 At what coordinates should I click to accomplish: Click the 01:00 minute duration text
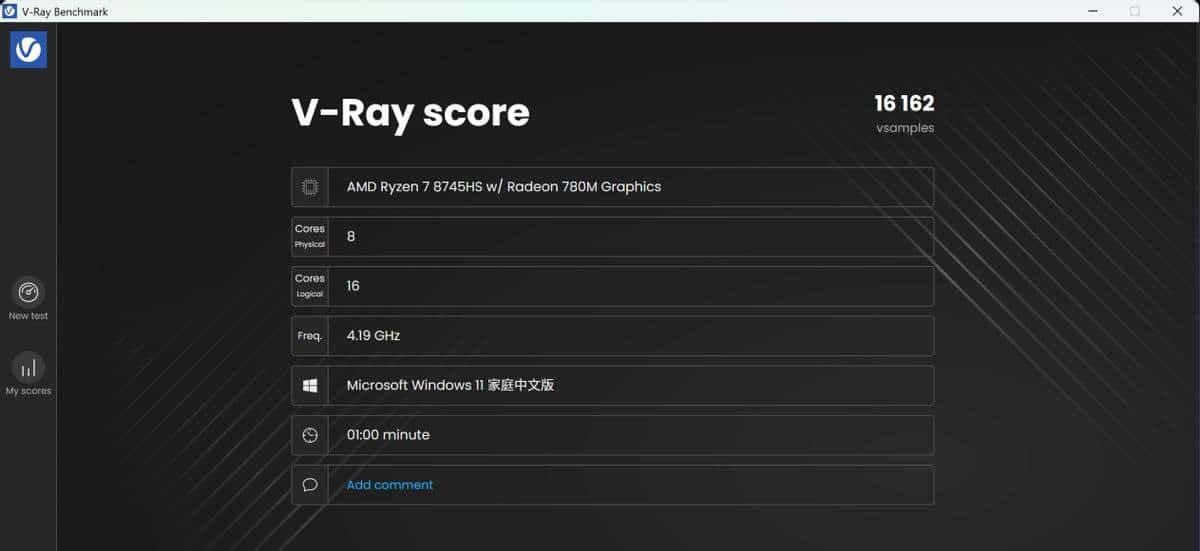pyautogui.click(x=388, y=435)
